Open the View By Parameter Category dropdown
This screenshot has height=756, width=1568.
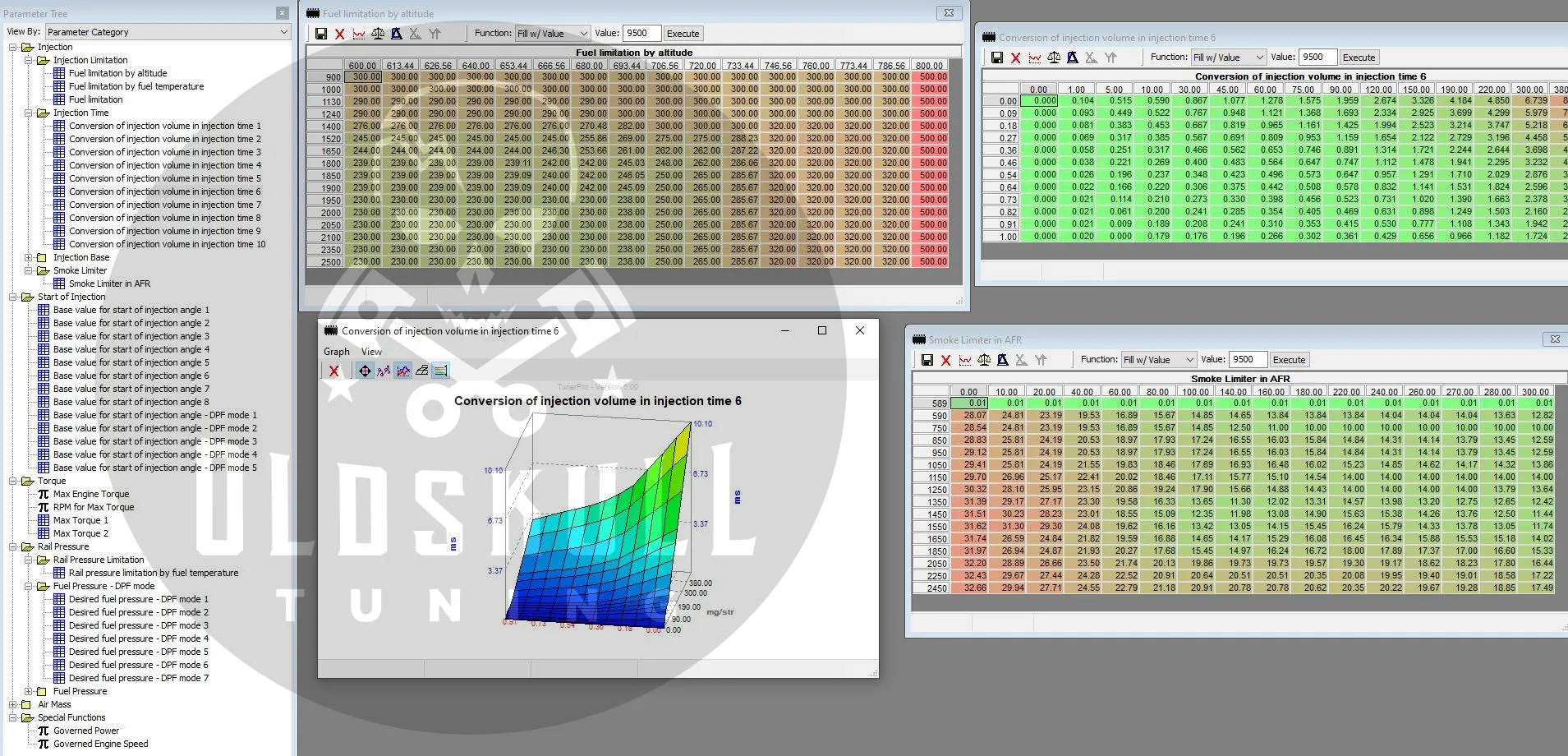coord(168,32)
